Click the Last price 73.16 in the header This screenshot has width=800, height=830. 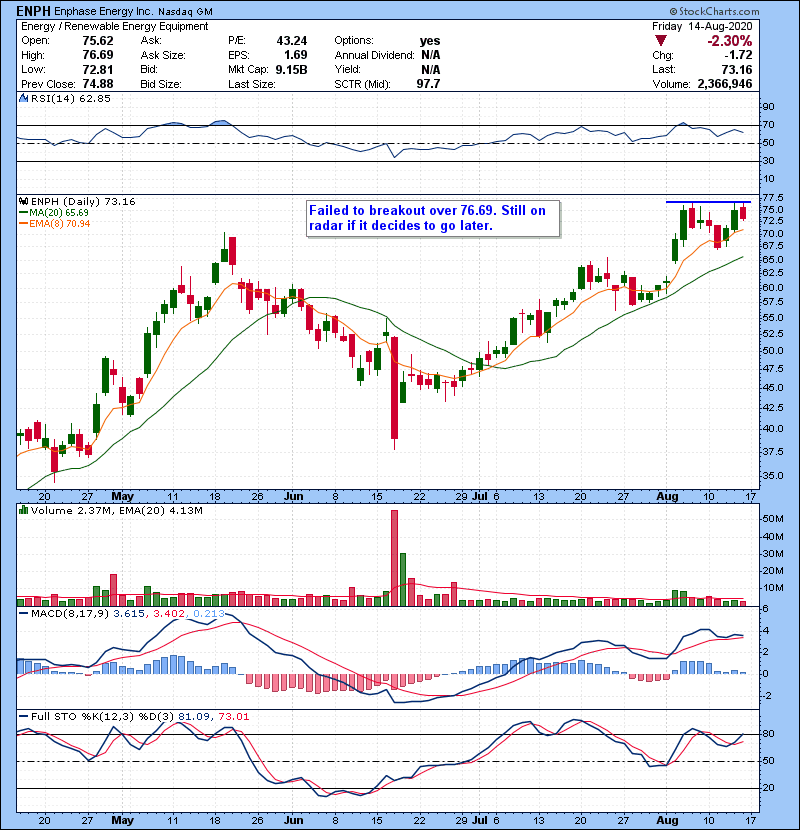point(737,70)
